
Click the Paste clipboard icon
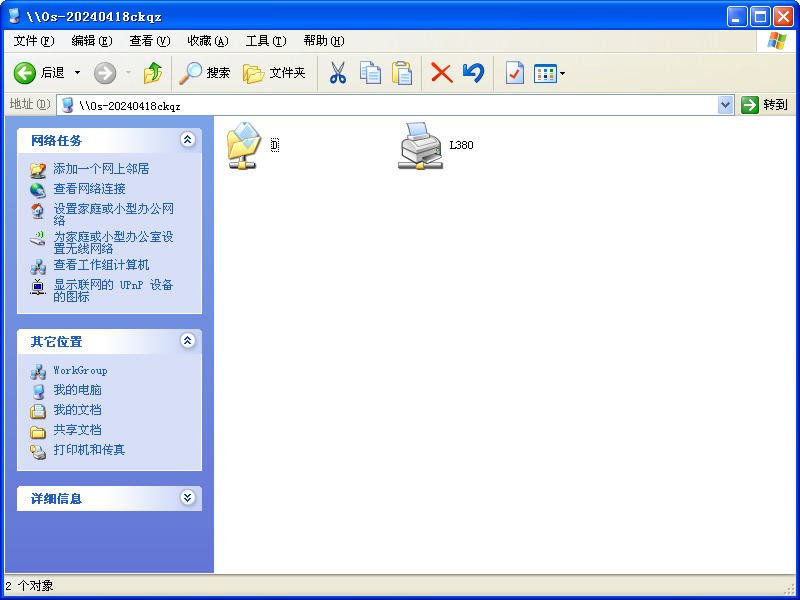pos(402,73)
